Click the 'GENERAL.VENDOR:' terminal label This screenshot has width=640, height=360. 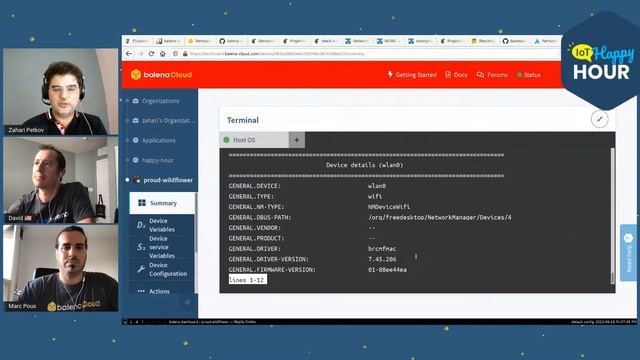coord(255,228)
